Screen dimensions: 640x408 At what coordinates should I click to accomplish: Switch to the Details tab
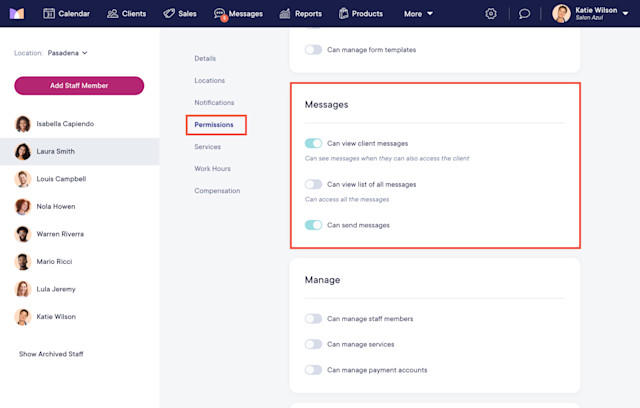click(205, 58)
